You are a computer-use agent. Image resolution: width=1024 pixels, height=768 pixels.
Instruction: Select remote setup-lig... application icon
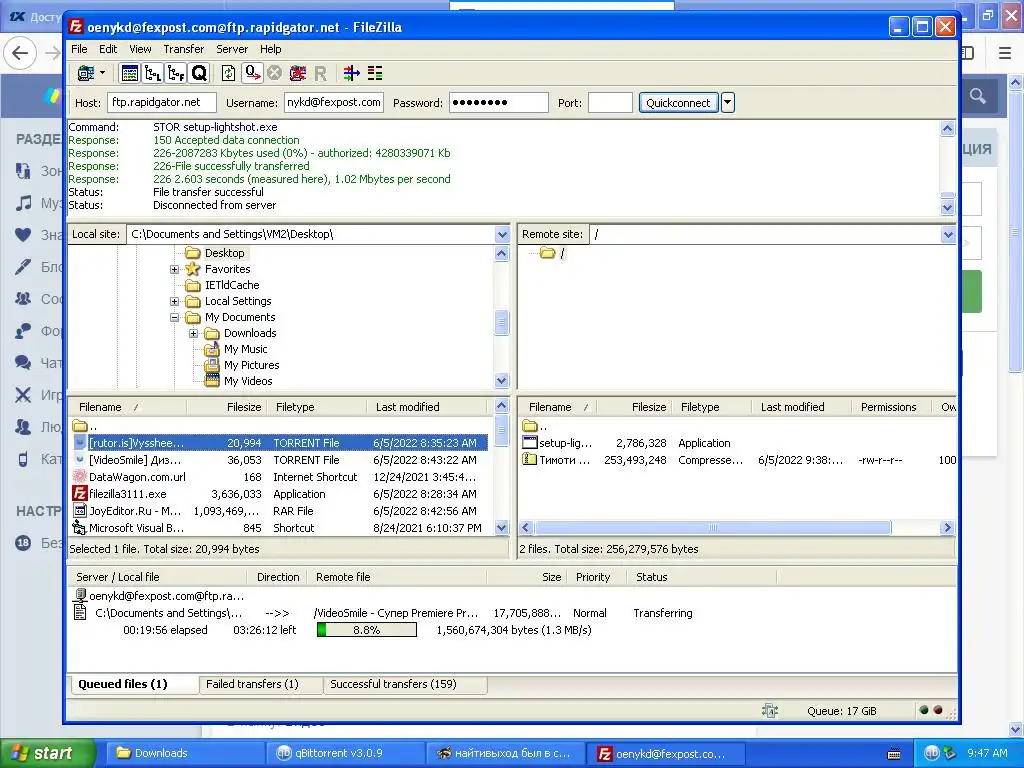(530, 443)
